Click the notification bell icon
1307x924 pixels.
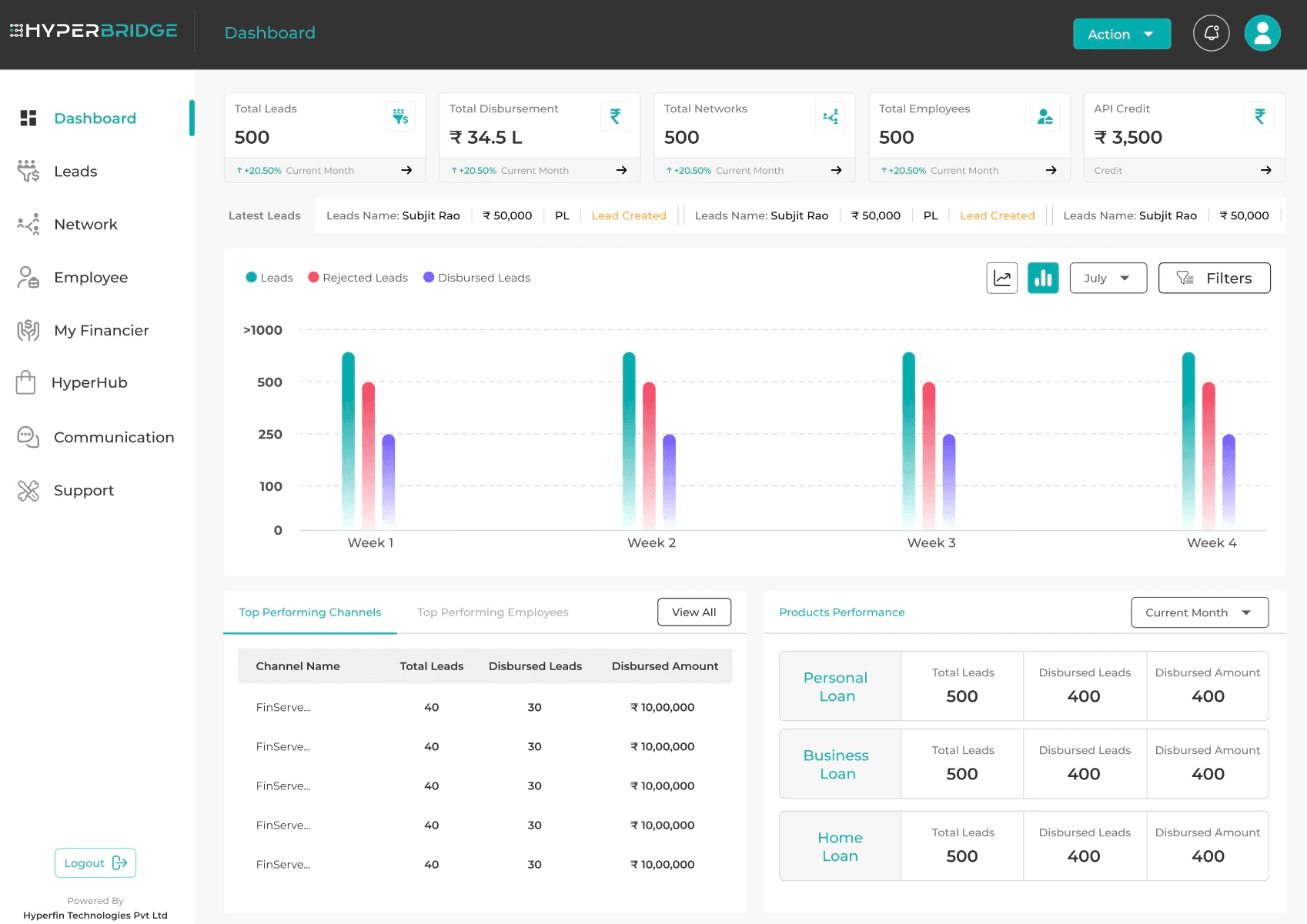tap(1210, 32)
